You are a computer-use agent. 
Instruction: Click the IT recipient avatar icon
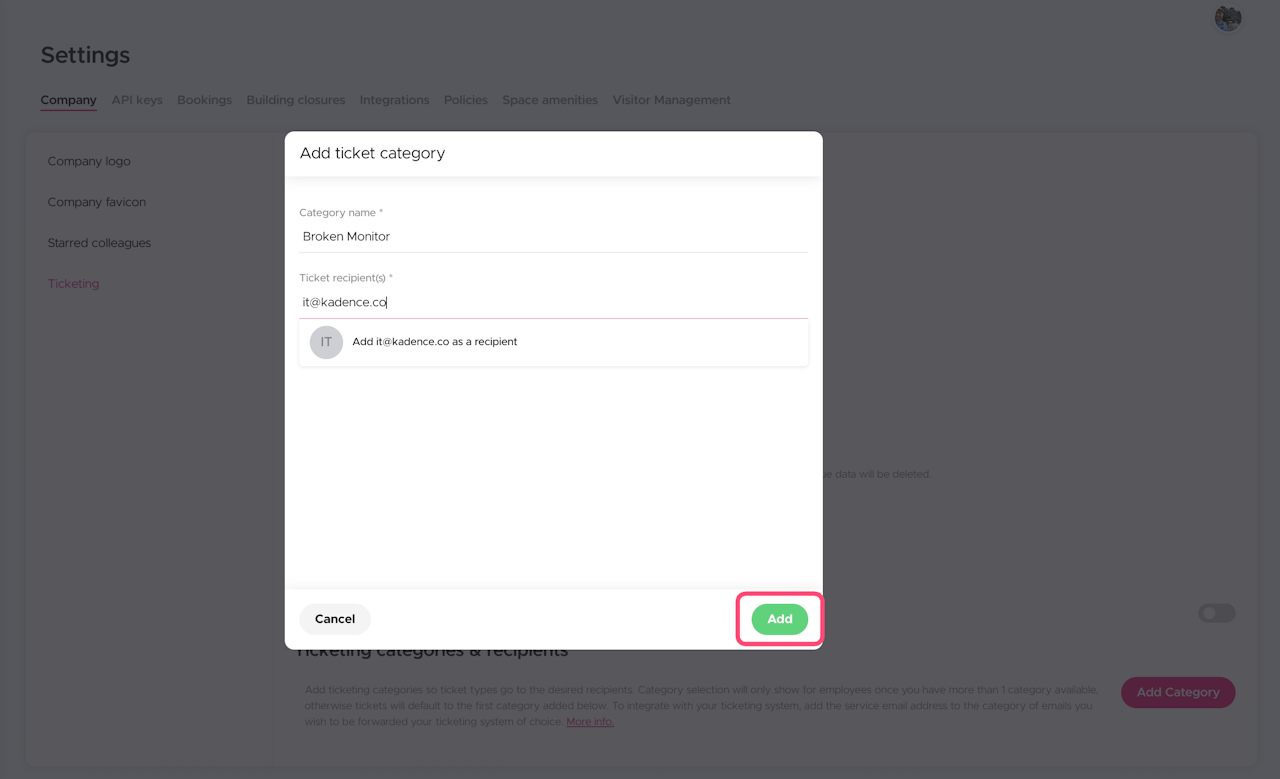[326, 342]
